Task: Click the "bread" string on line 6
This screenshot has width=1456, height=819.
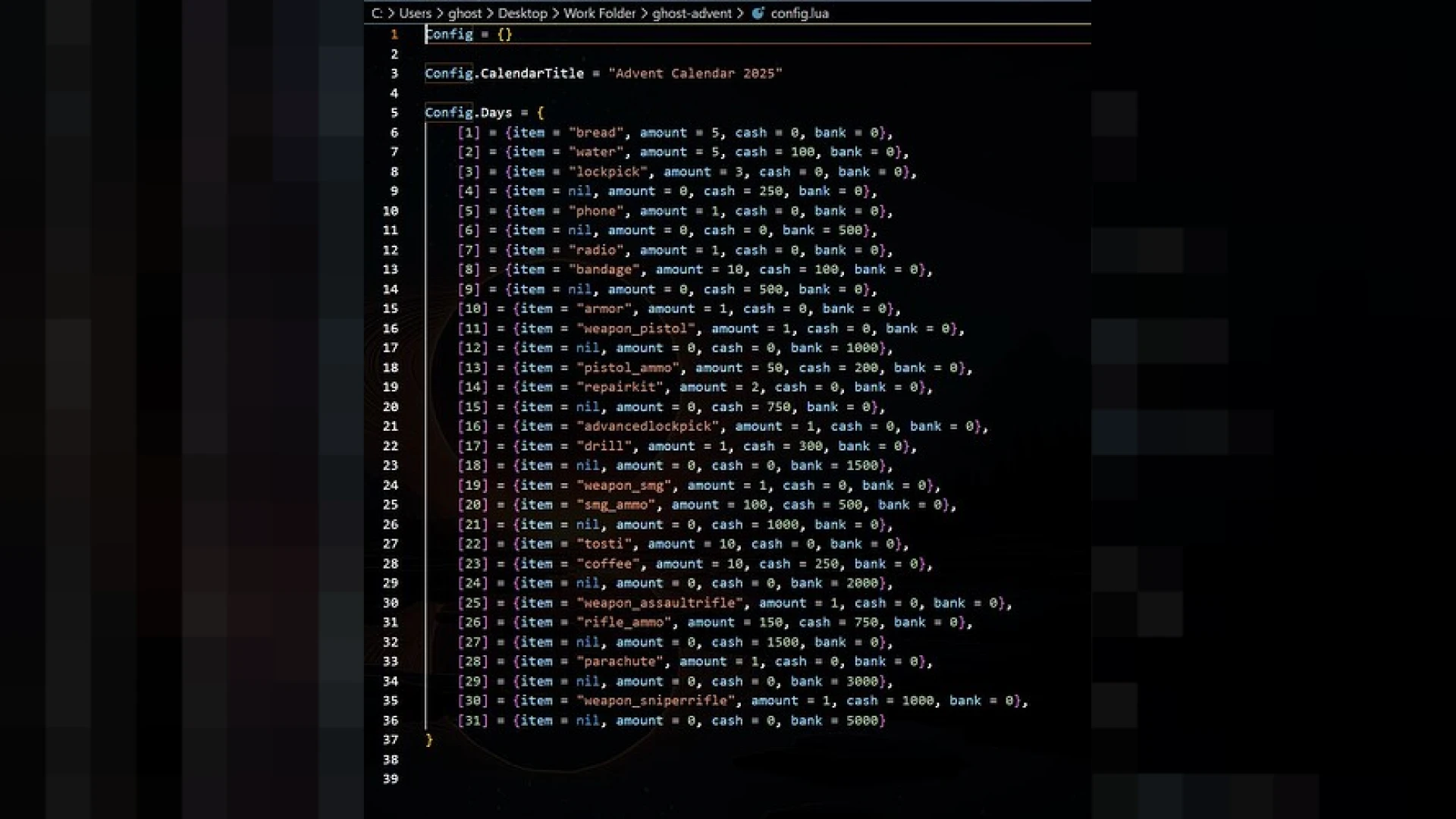Action: [595, 133]
